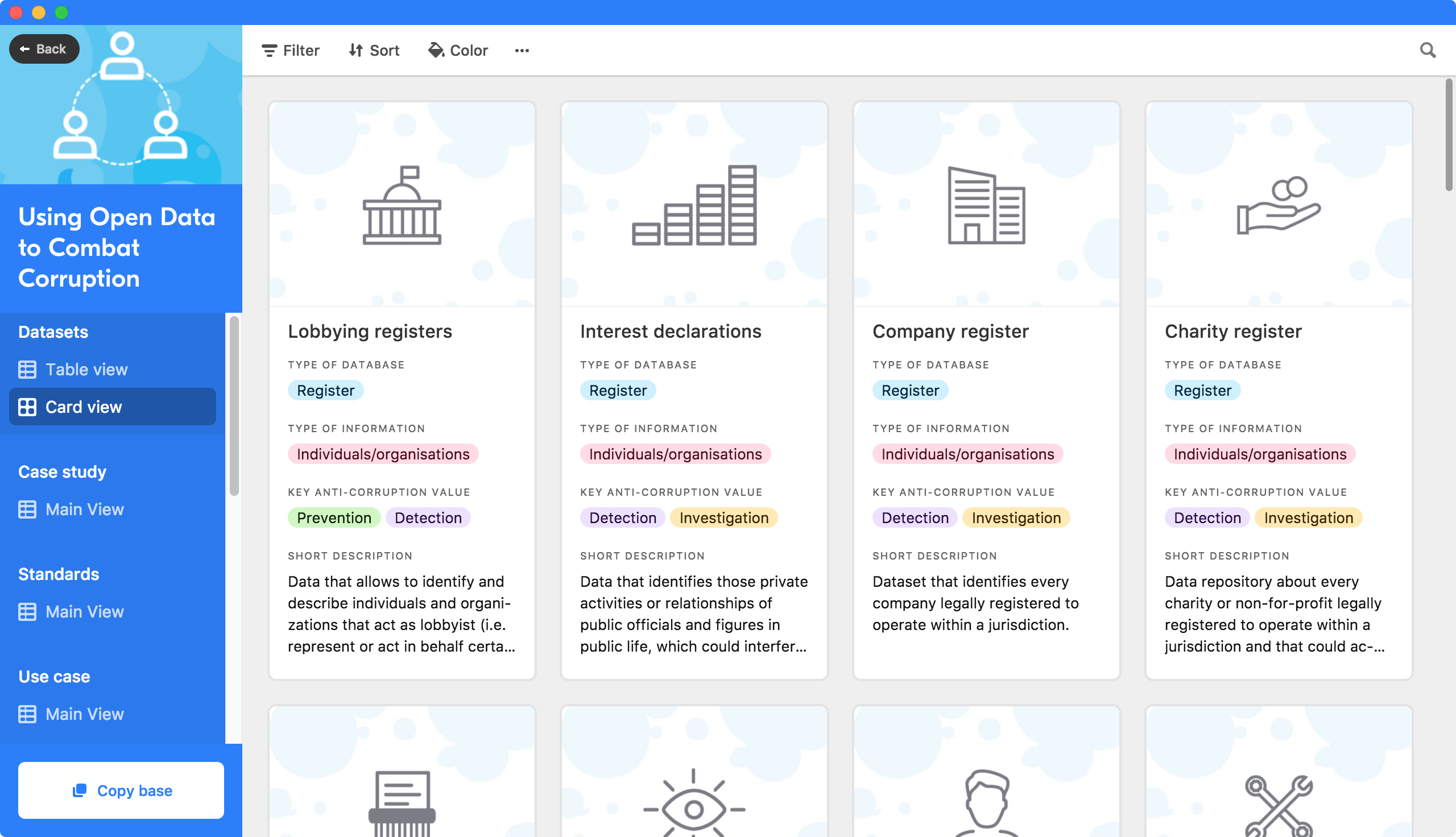Click the search magnifier icon

pos(1428,51)
